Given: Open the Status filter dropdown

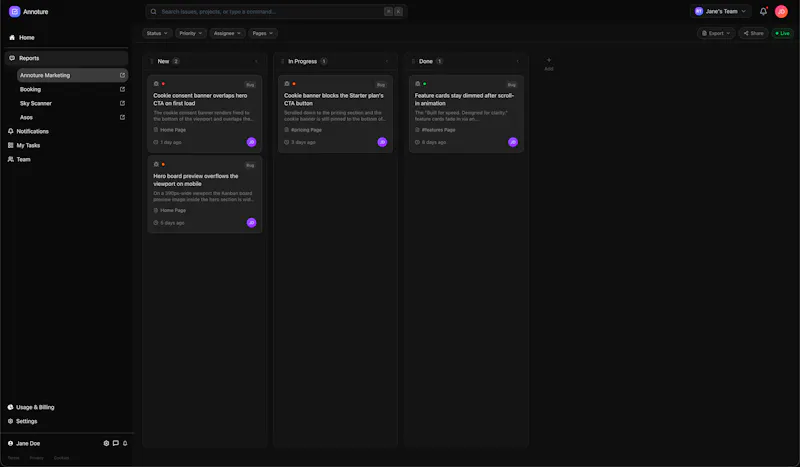Looking at the screenshot, I should click(157, 33).
